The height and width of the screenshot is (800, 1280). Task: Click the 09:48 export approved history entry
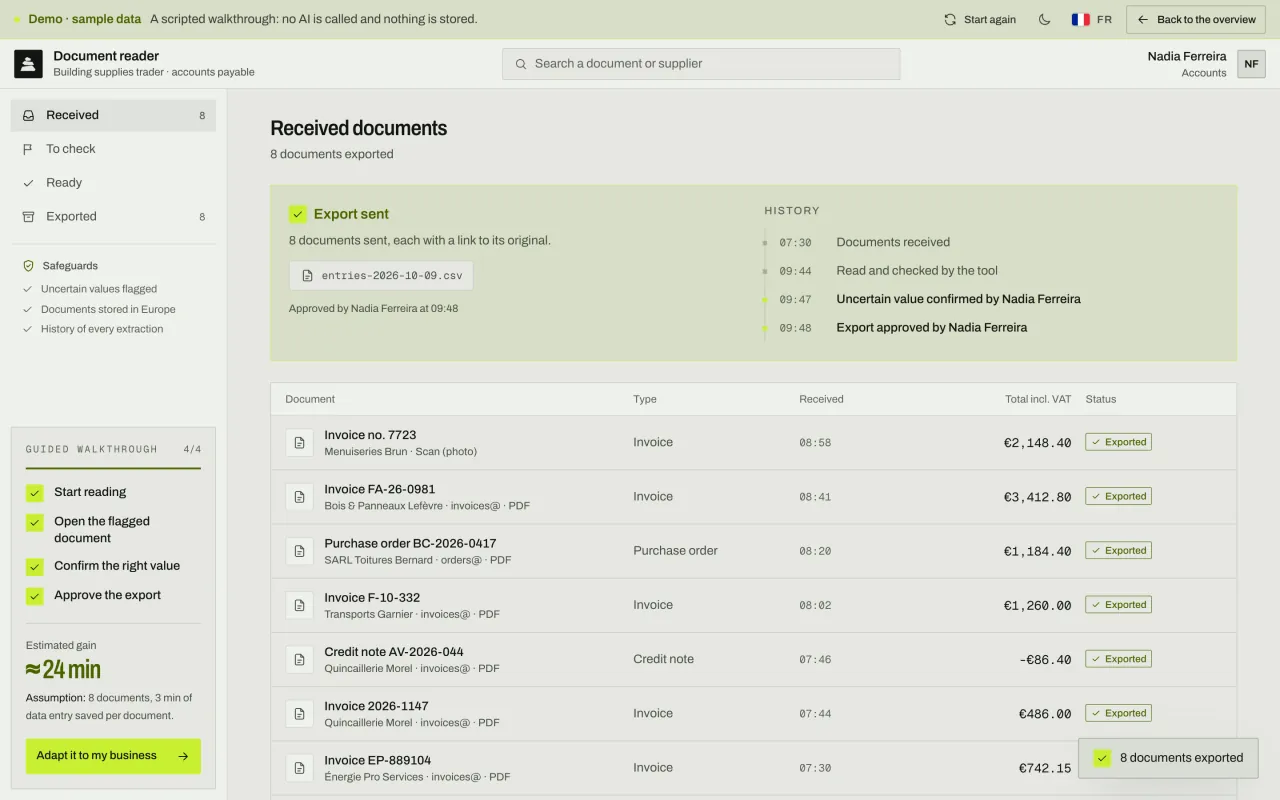(893, 327)
